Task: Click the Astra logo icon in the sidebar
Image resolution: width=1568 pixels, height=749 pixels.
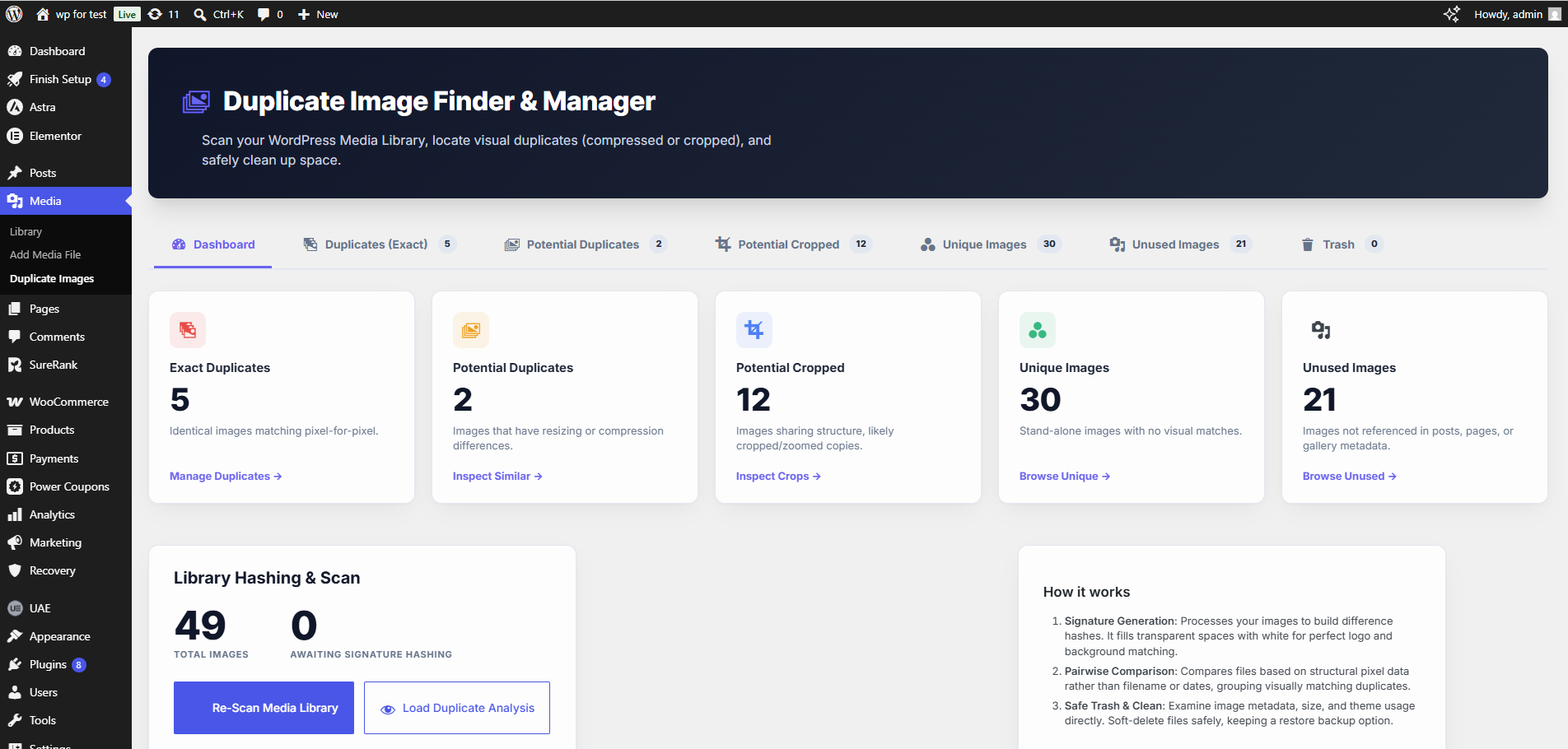Action: (x=15, y=107)
